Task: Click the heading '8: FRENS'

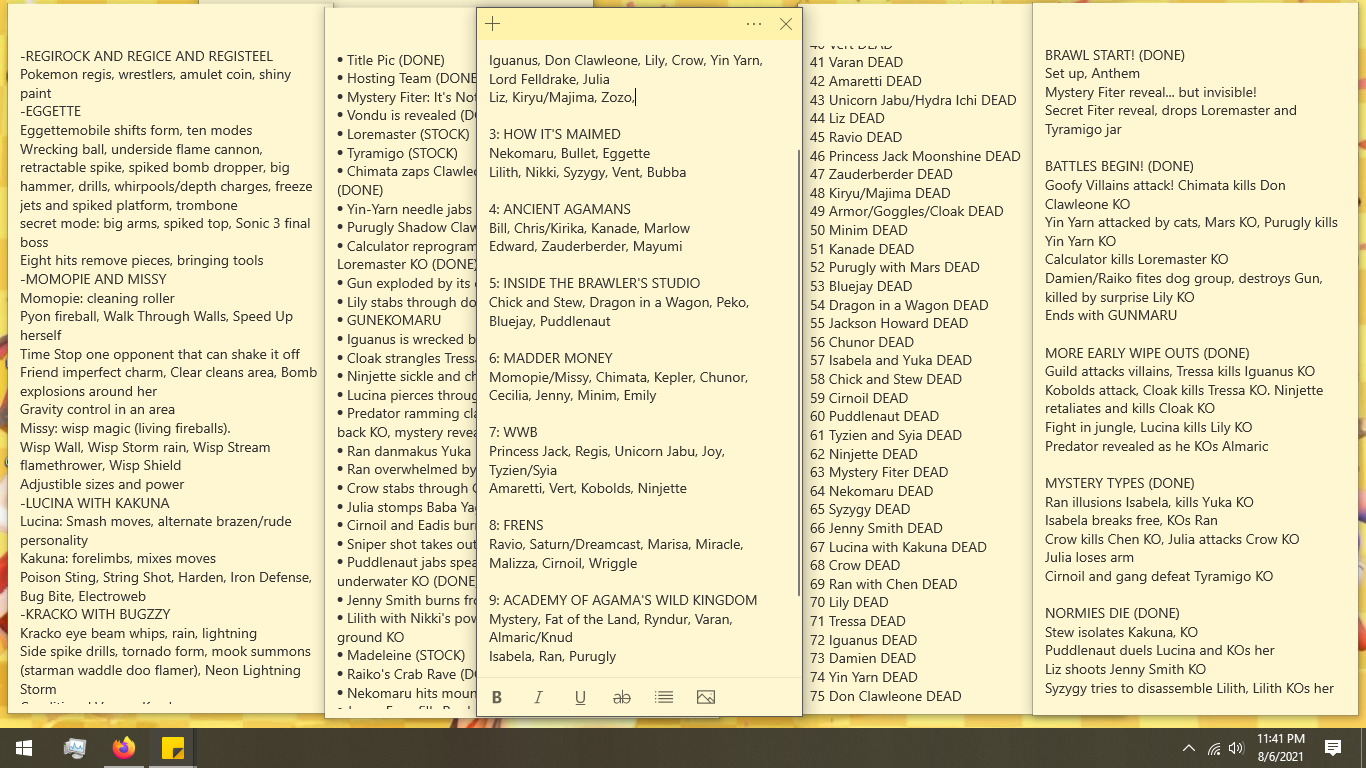Action: click(x=516, y=525)
